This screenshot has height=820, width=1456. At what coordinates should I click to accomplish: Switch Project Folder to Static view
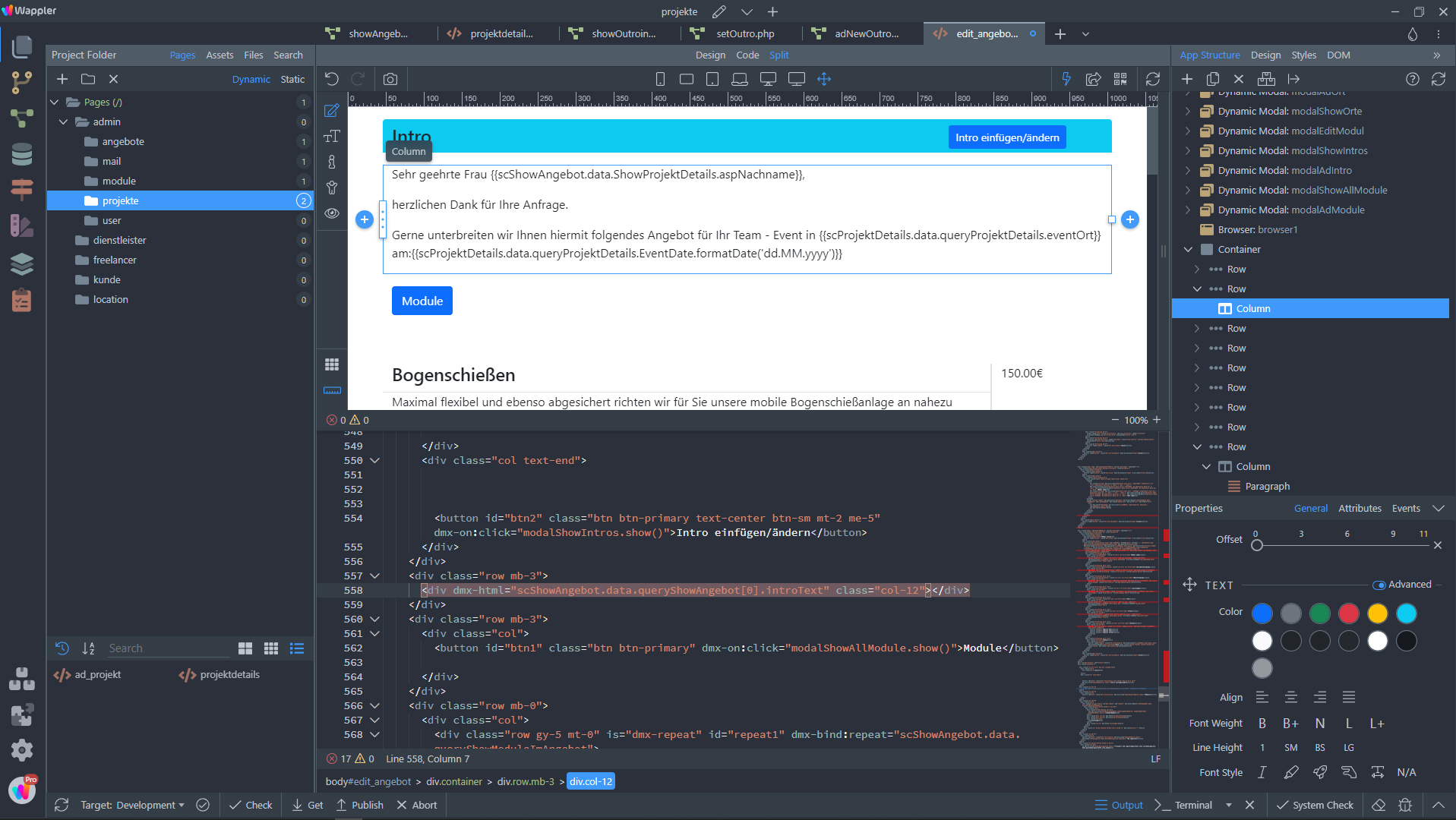tap(292, 79)
